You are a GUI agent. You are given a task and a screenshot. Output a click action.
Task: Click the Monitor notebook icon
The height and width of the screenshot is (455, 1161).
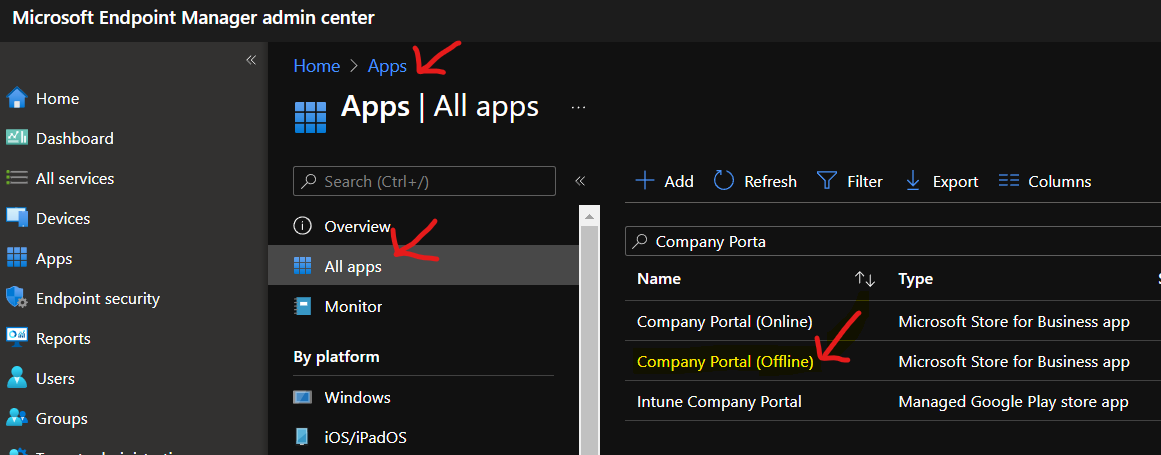pos(302,306)
